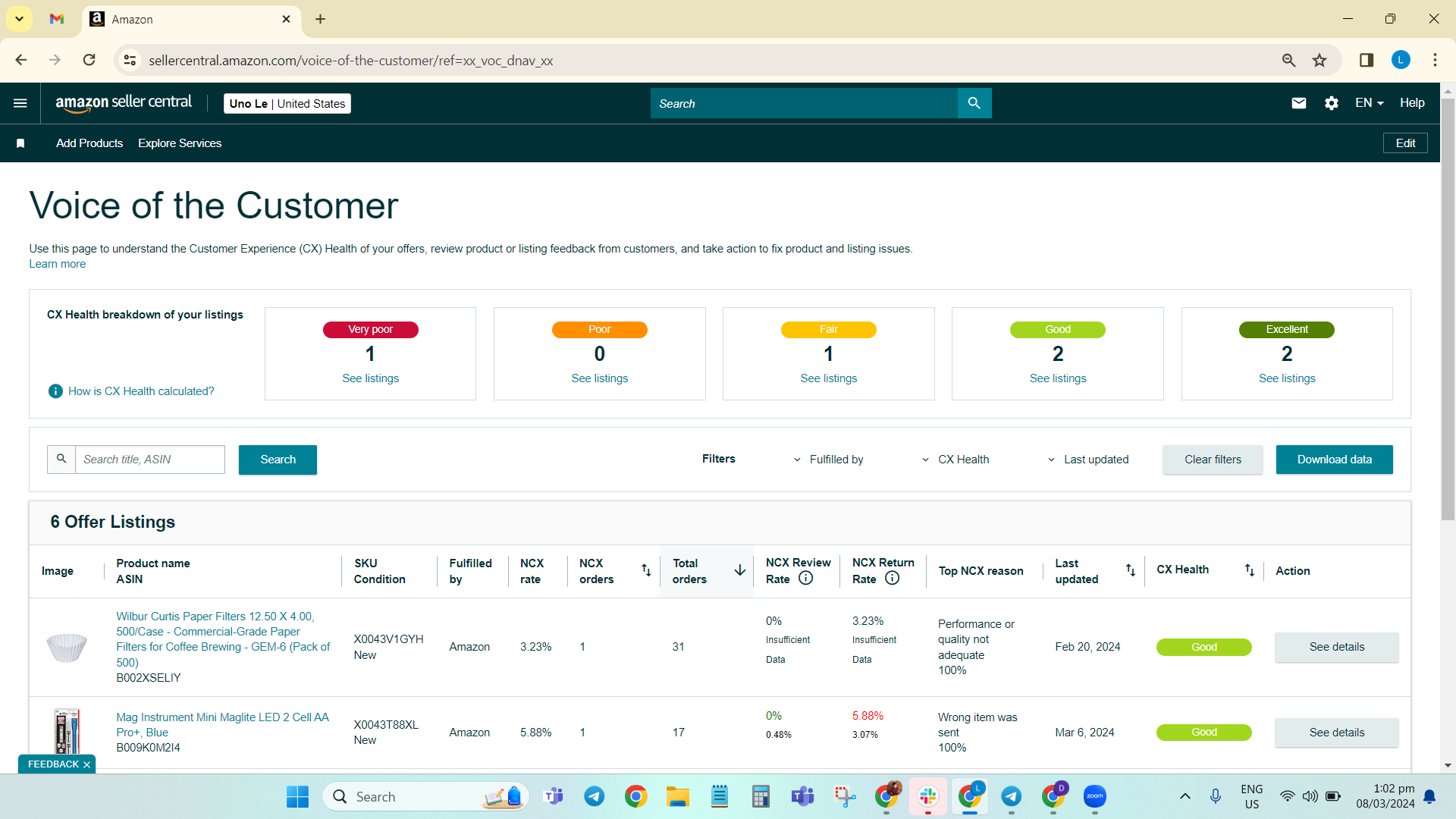1456x819 pixels.
Task: Open the tab search dropdown chevron
Action: coord(20,19)
